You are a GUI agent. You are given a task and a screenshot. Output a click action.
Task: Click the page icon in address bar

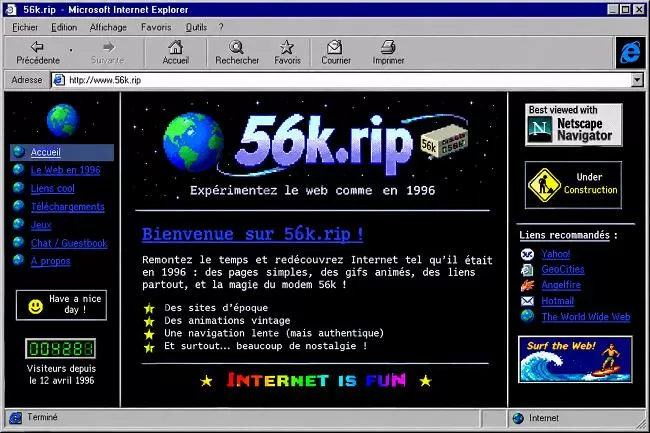click(59, 80)
